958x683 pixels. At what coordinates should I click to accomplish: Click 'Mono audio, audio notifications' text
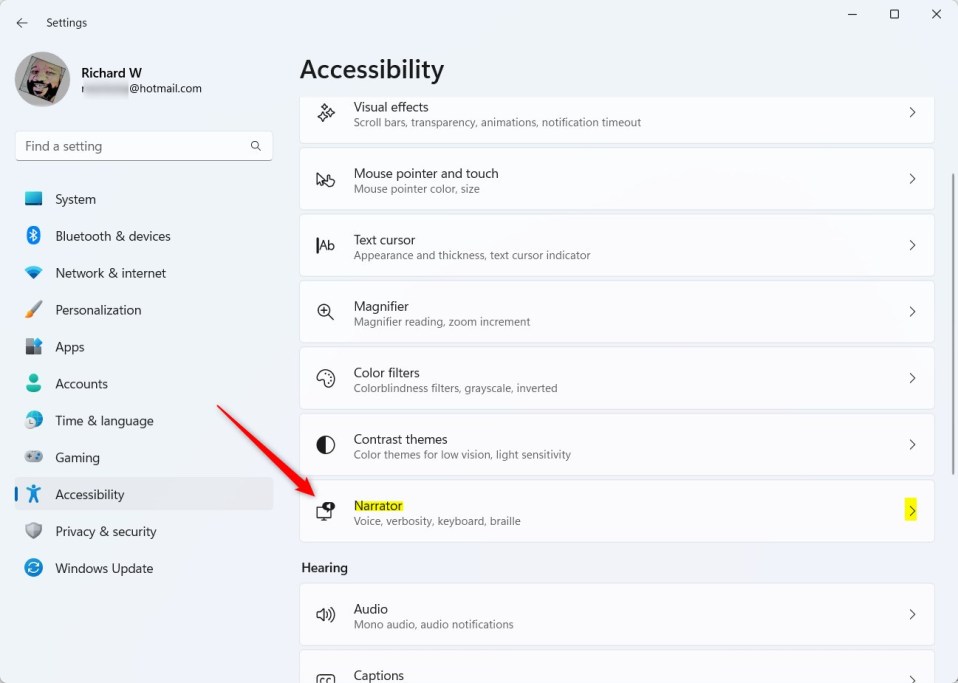(x=434, y=624)
